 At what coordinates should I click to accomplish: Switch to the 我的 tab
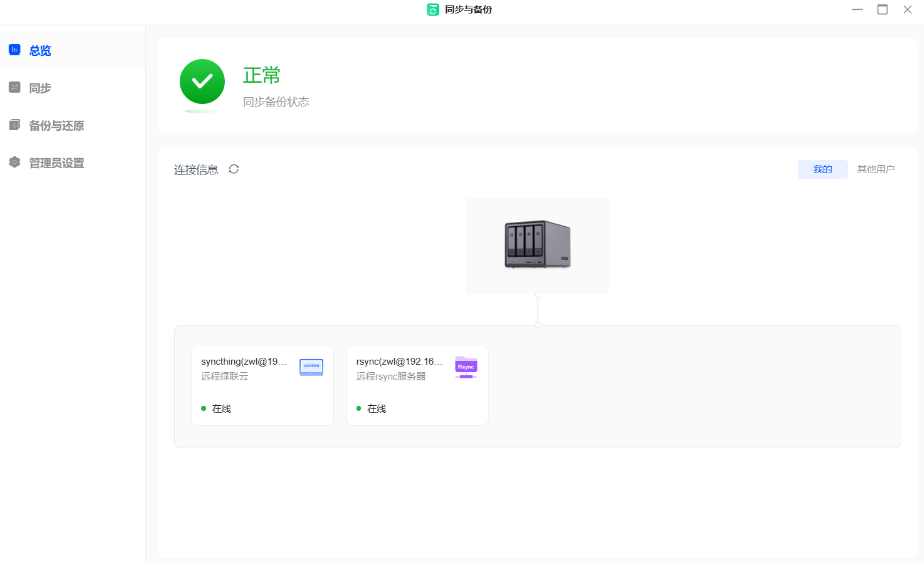pos(822,169)
